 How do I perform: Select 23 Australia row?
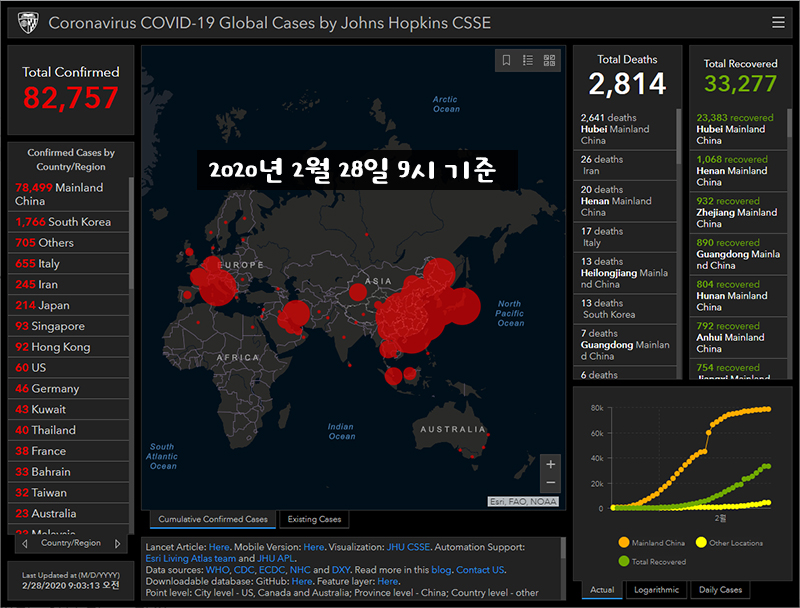(x=68, y=514)
